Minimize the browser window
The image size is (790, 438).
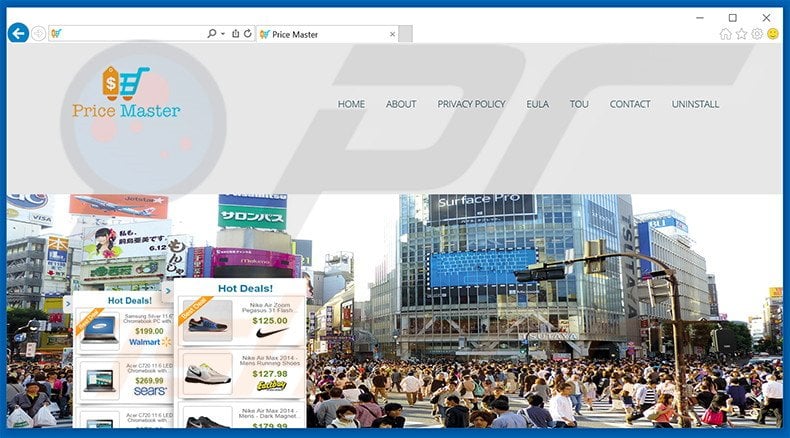coord(700,18)
